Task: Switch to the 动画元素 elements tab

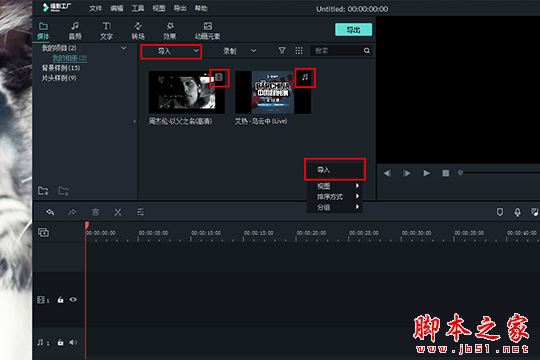Action: 207,31
